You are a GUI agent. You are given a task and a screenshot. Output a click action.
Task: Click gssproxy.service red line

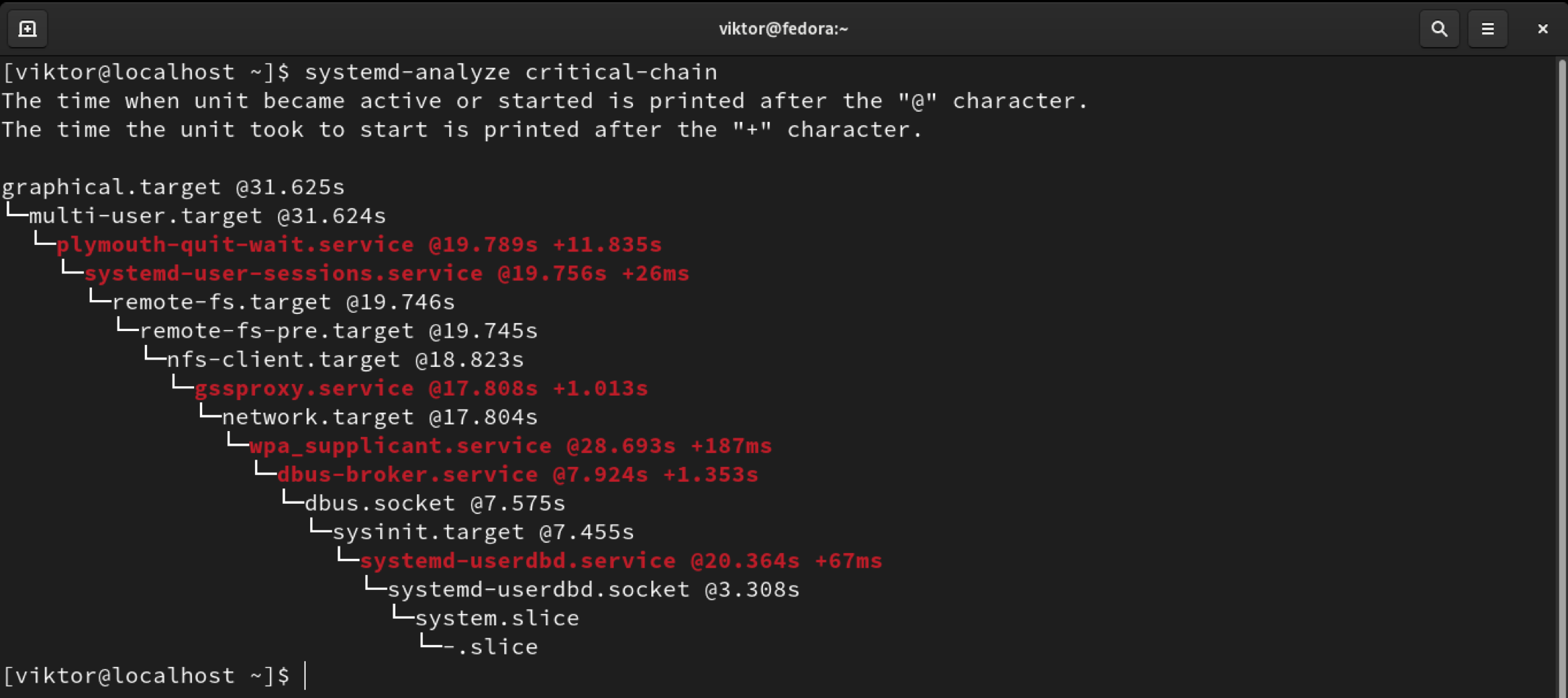[420, 388]
